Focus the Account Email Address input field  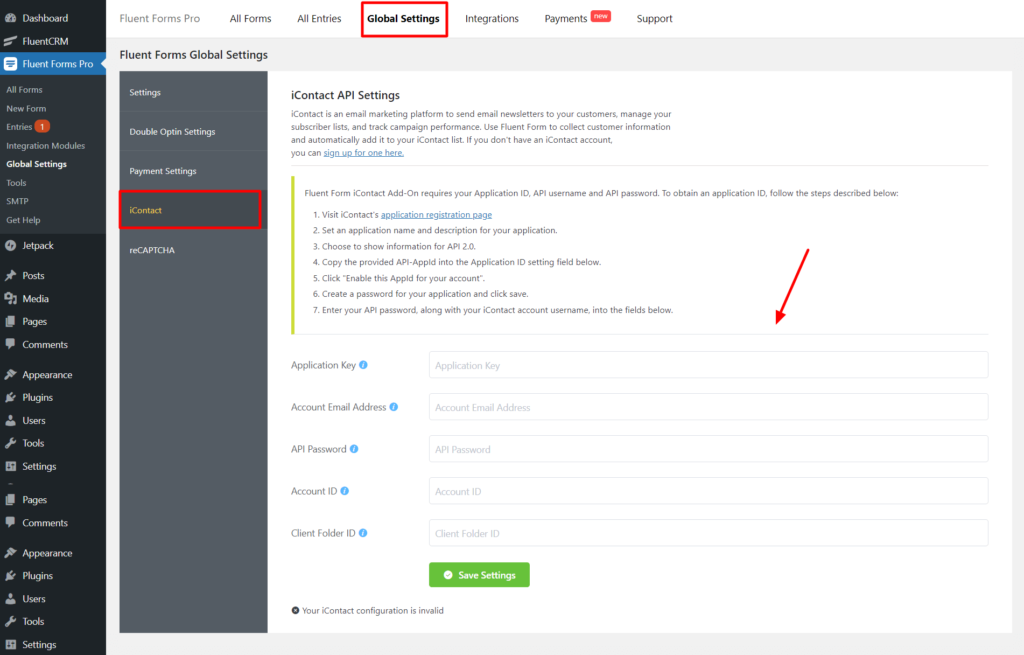click(x=709, y=407)
